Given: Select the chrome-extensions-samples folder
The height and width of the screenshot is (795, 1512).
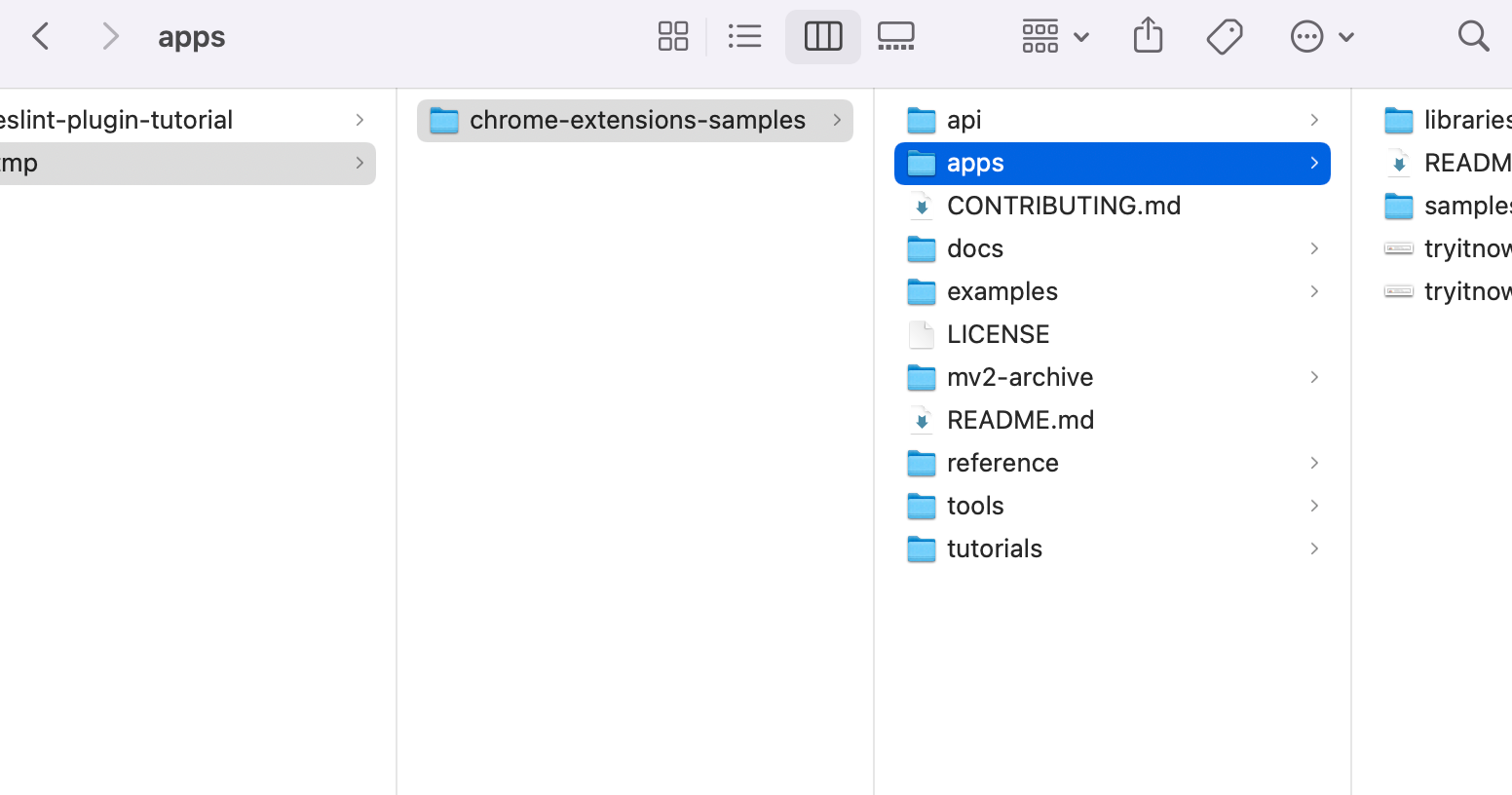Looking at the screenshot, I should click(x=636, y=120).
